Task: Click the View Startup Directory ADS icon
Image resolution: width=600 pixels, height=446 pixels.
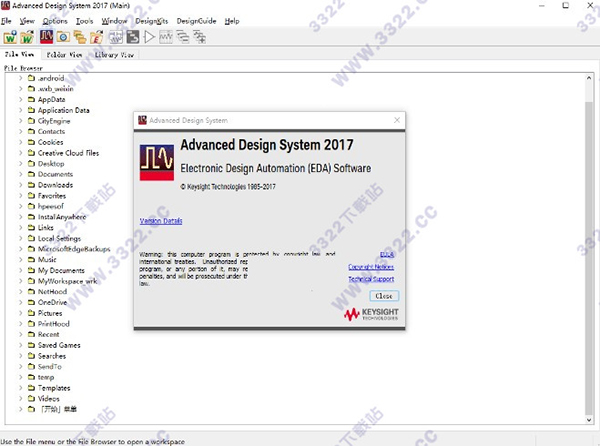Action: coord(46,37)
